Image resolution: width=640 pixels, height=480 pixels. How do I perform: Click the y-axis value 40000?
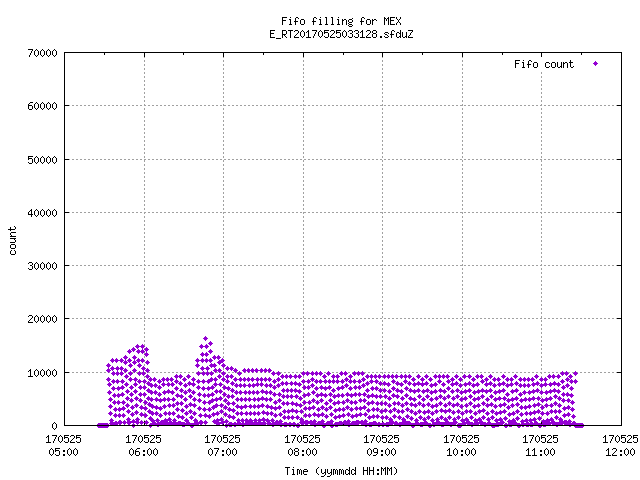click(x=42, y=213)
